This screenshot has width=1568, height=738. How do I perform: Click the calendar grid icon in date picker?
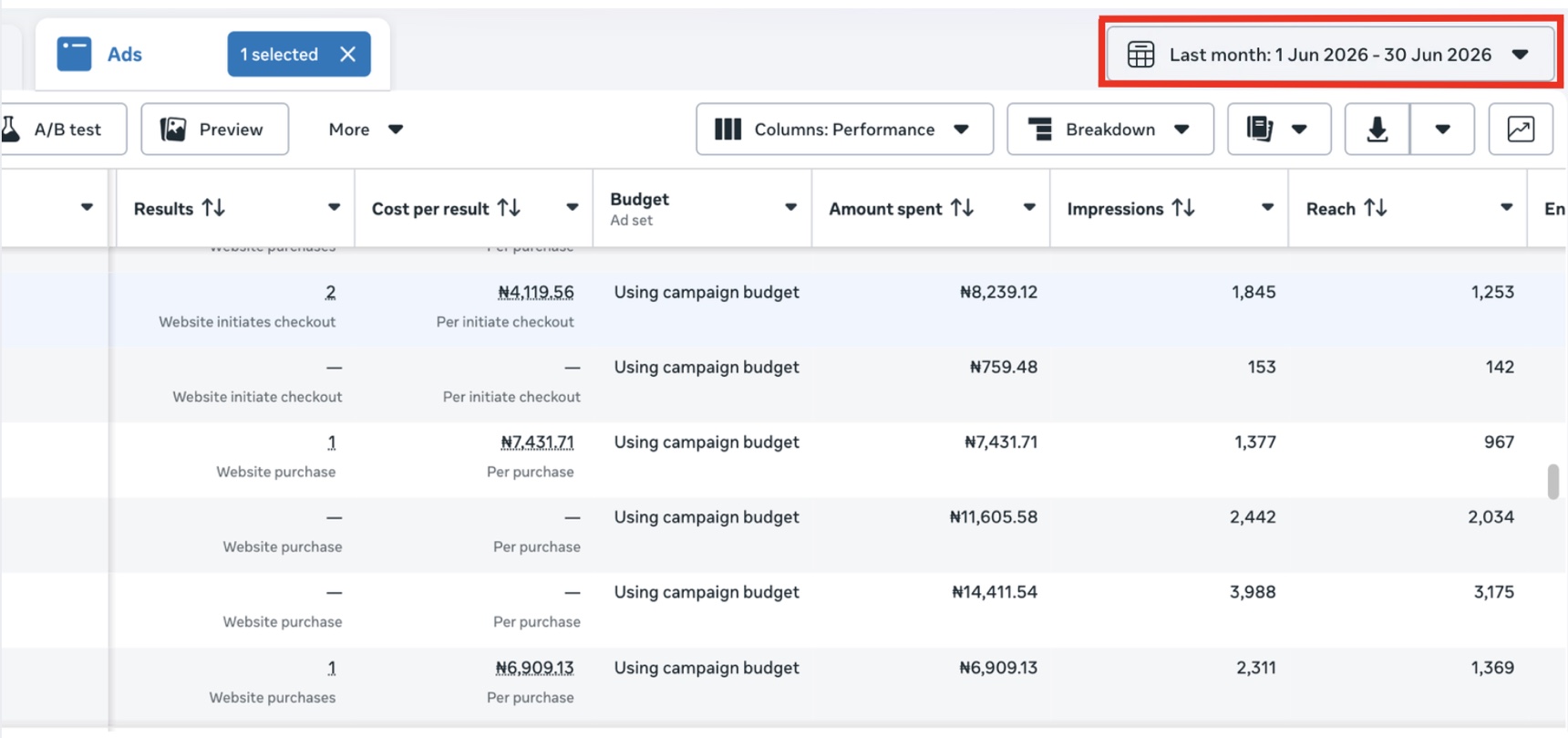1140,55
